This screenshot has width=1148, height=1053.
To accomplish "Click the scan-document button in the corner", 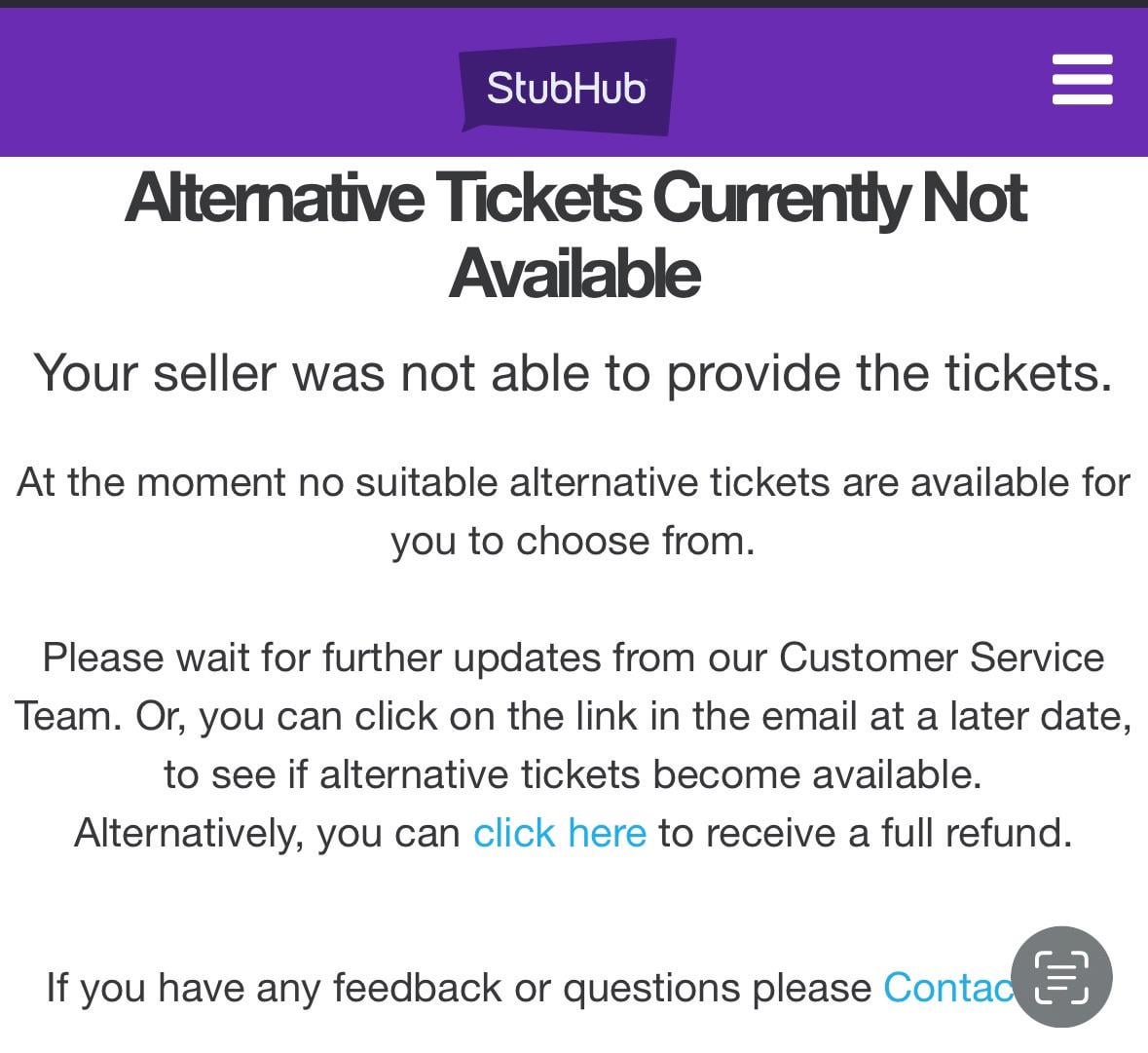I will (1059, 977).
